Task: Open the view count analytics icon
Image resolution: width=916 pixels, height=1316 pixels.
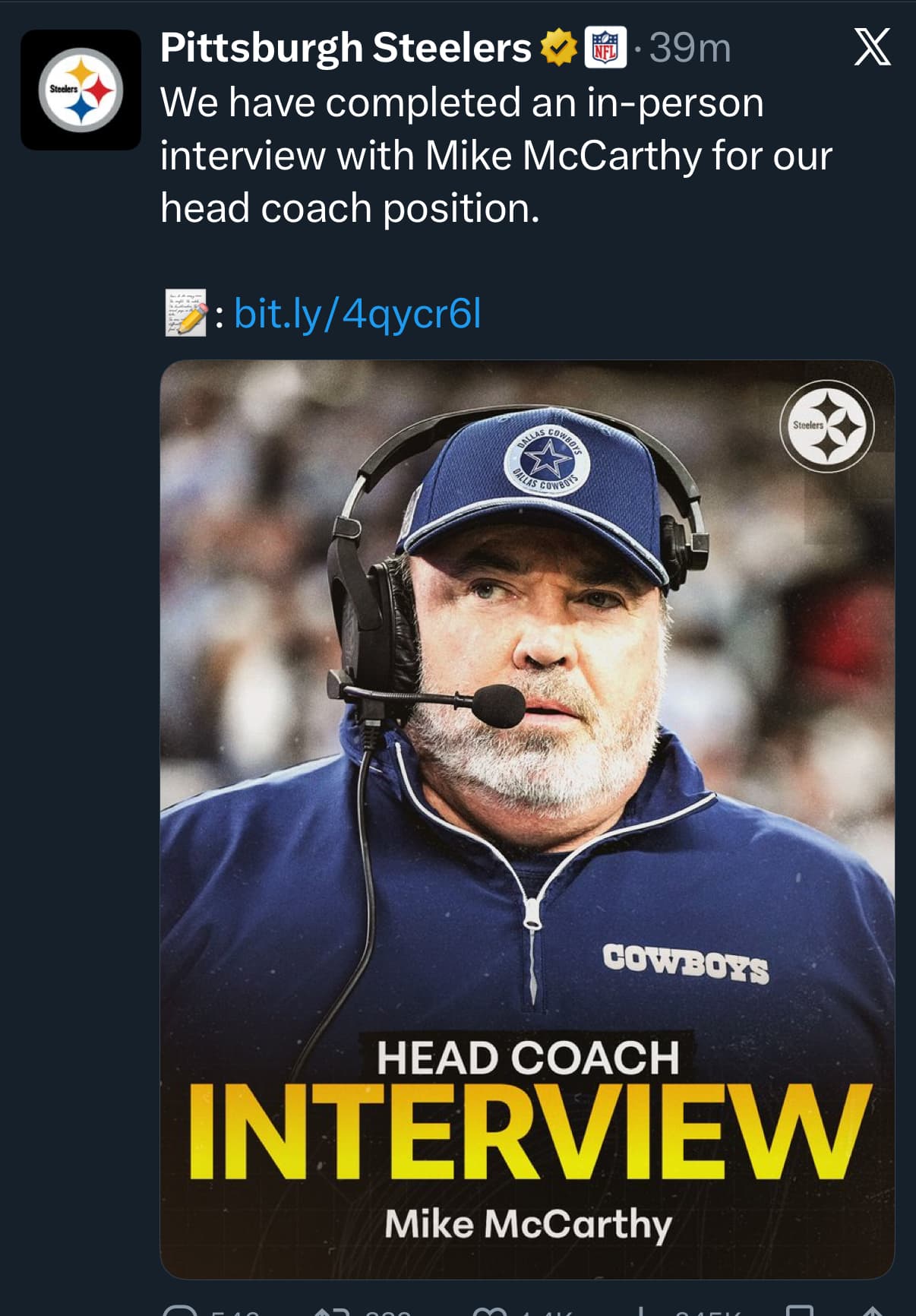Action: pyautogui.click(x=643, y=1310)
